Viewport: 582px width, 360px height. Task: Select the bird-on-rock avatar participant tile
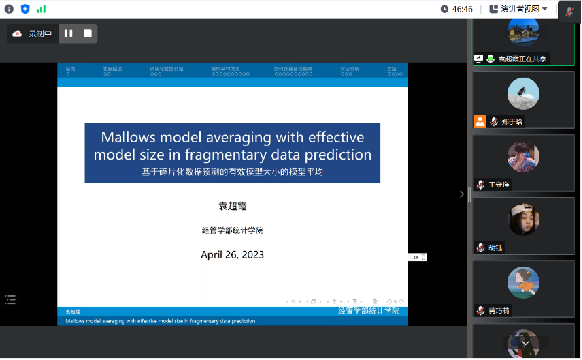(x=523, y=100)
